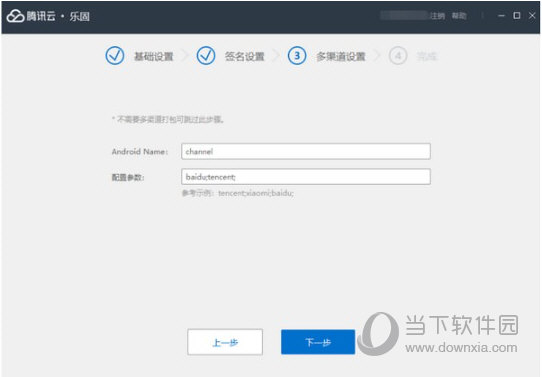Click the 注销 logout link

point(438,16)
